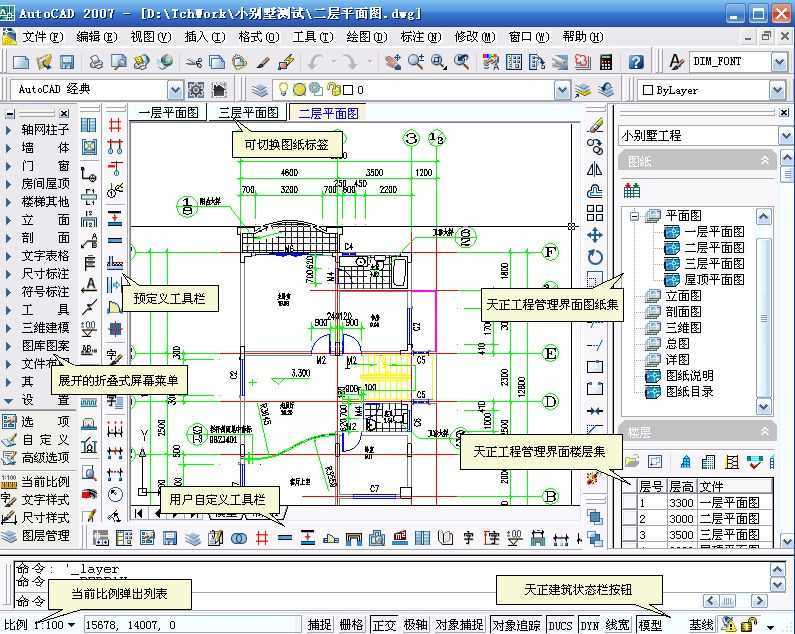Toggle 正交 ortho mode

click(384, 625)
